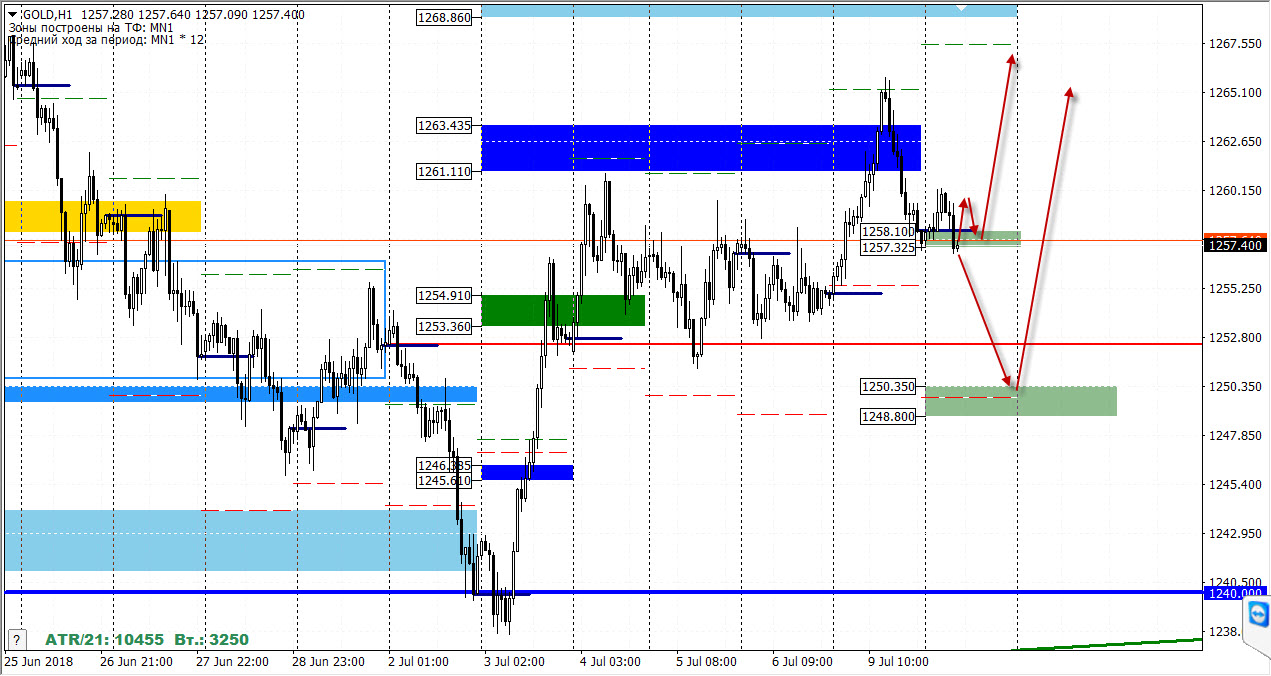Select the boxed 1250.350 label beside green zone

click(x=889, y=386)
